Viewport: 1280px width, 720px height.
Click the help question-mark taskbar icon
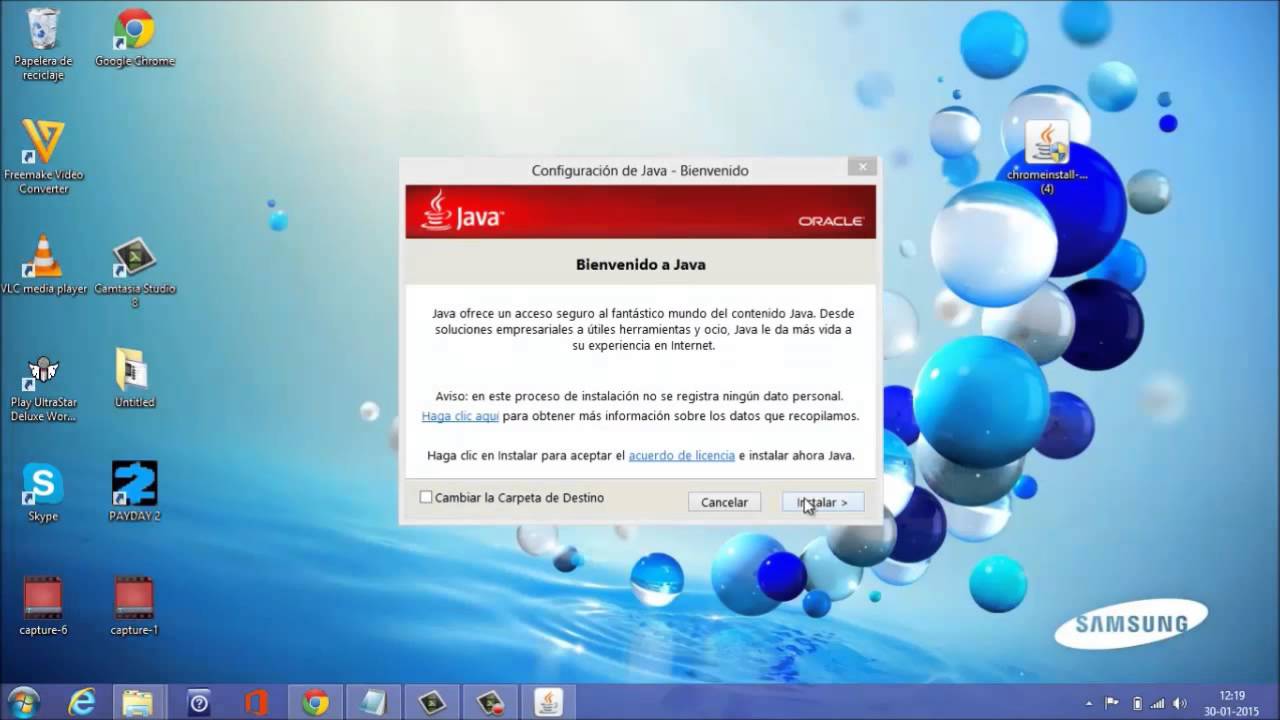click(x=198, y=702)
